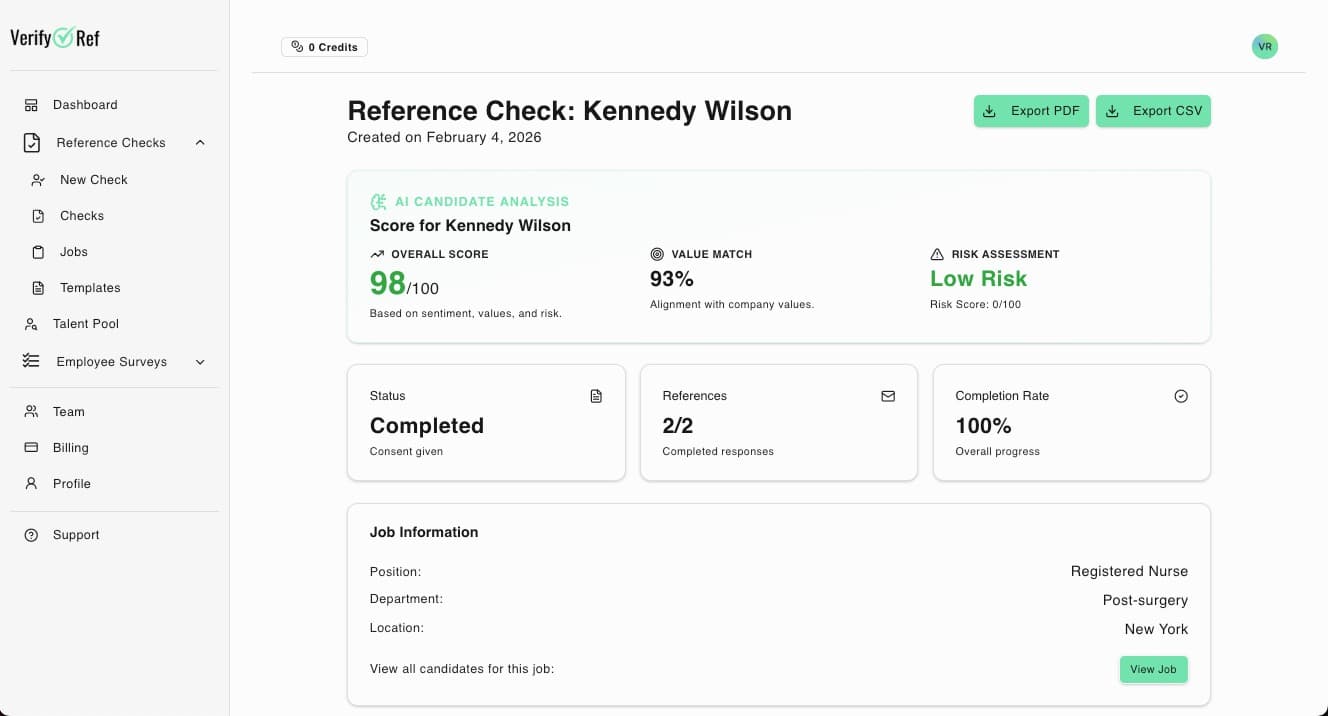Screen dimensions: 1328x716
Task: Open New Check in the sidebar
Action: pos(93,180)
